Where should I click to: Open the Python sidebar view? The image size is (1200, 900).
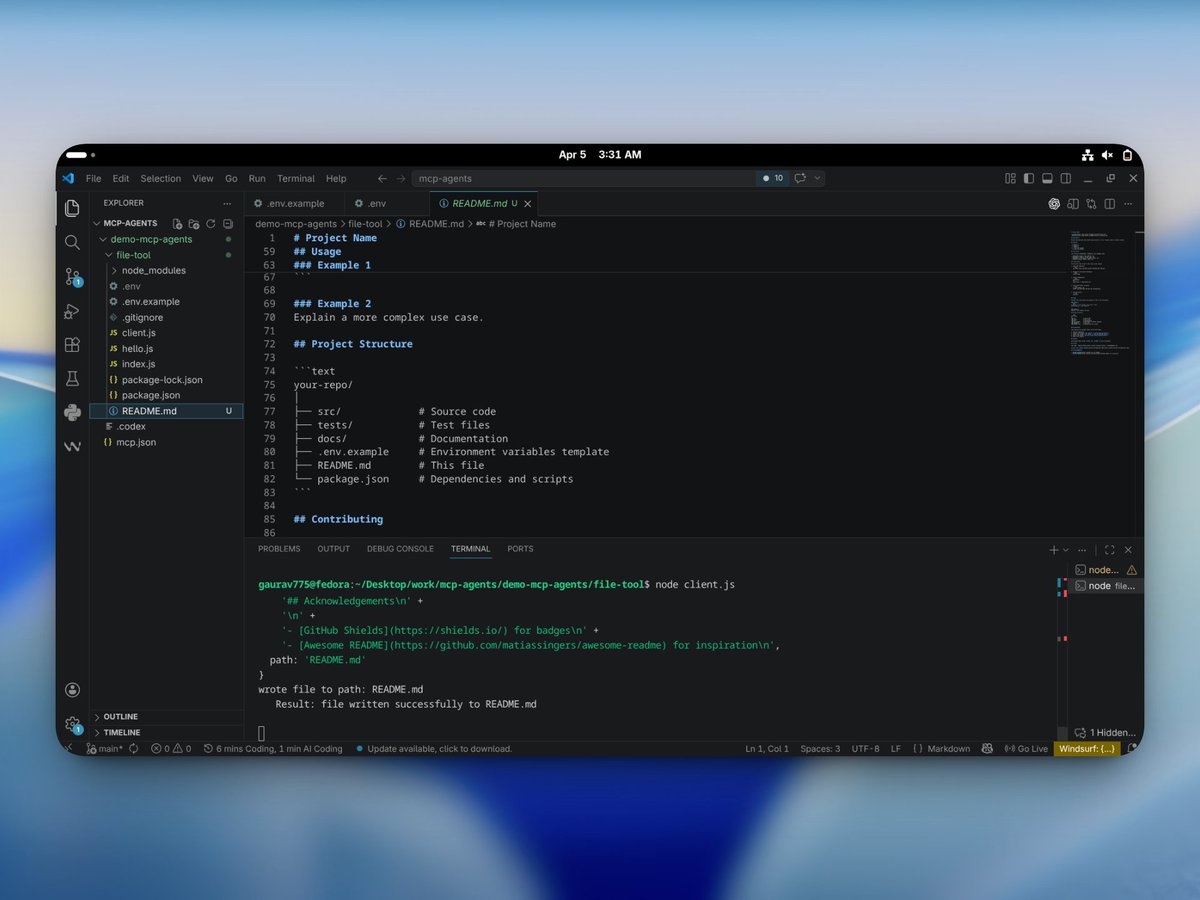click(72, 412)
